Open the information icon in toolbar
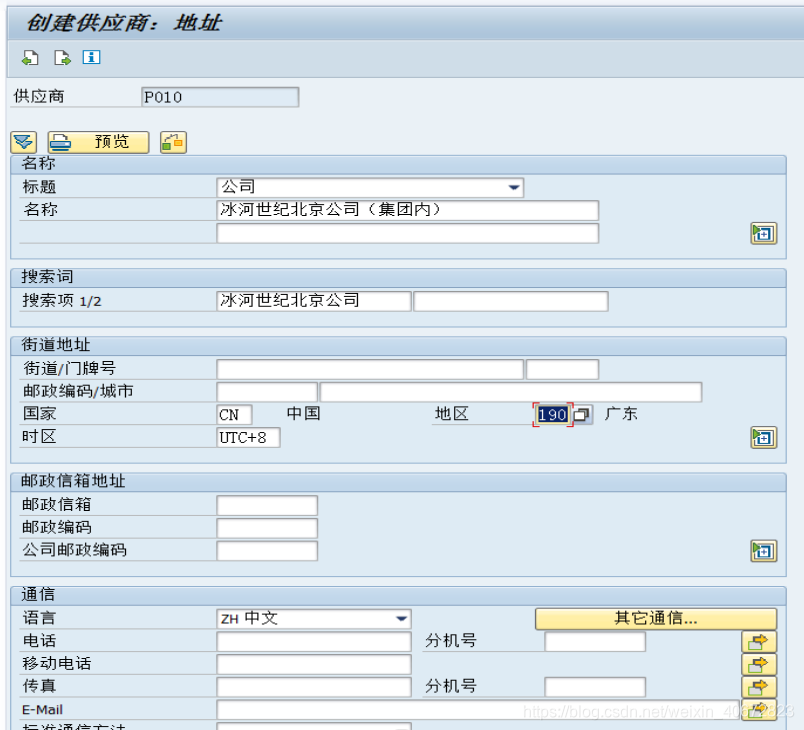804x730 pixels. pos(92,57)
